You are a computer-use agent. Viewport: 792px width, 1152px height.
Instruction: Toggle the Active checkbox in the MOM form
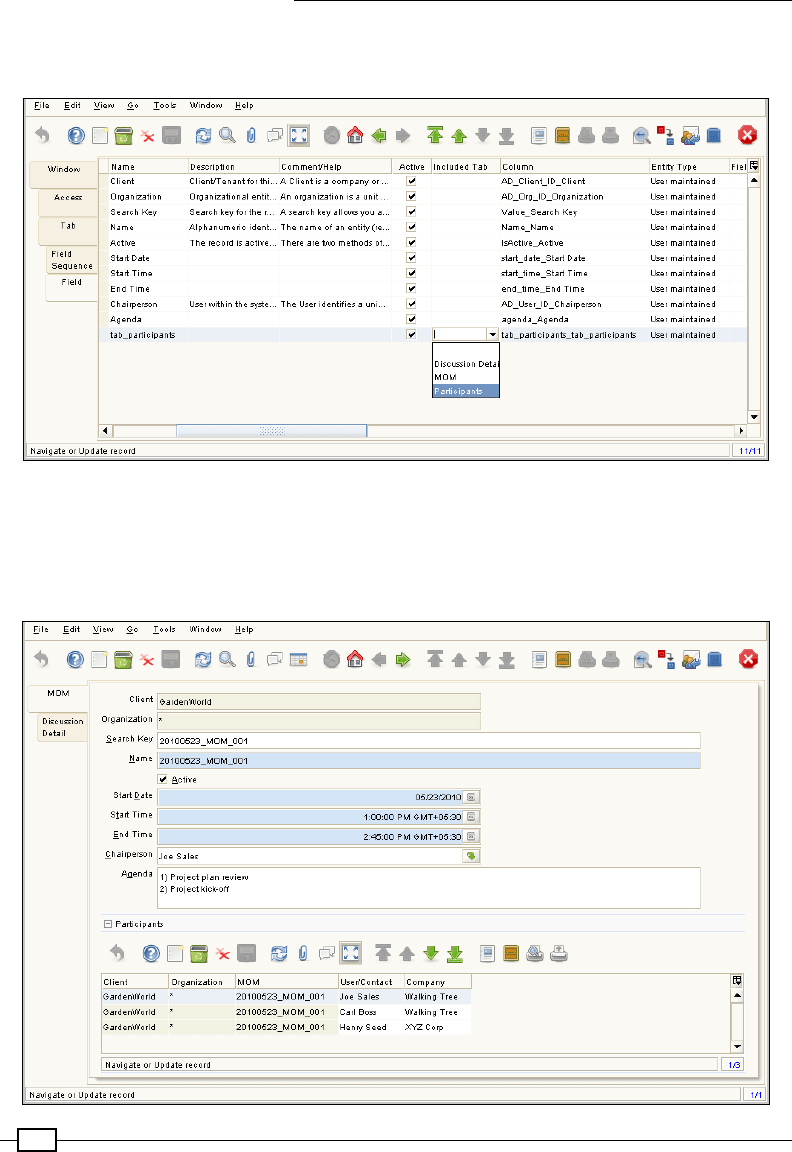[x=164, y=779]
